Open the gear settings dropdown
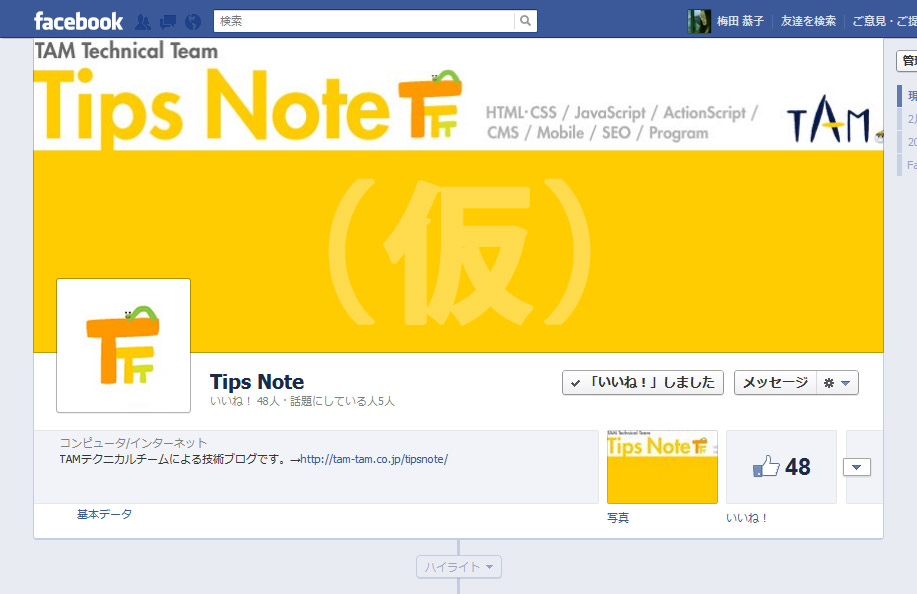The image size is (917, 594). tap(837, 383)
